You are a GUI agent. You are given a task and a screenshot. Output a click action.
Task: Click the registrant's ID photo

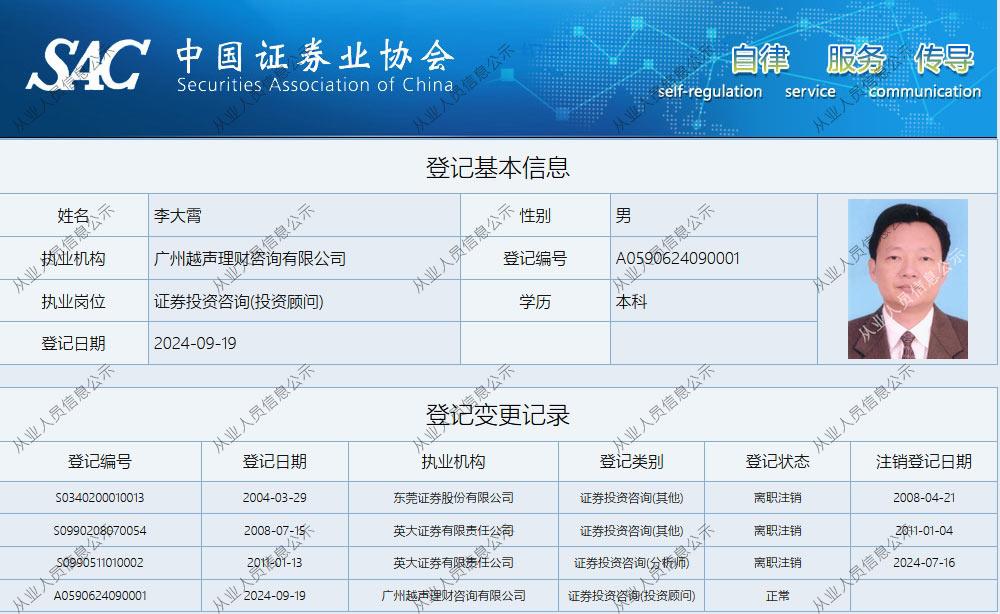908,279
